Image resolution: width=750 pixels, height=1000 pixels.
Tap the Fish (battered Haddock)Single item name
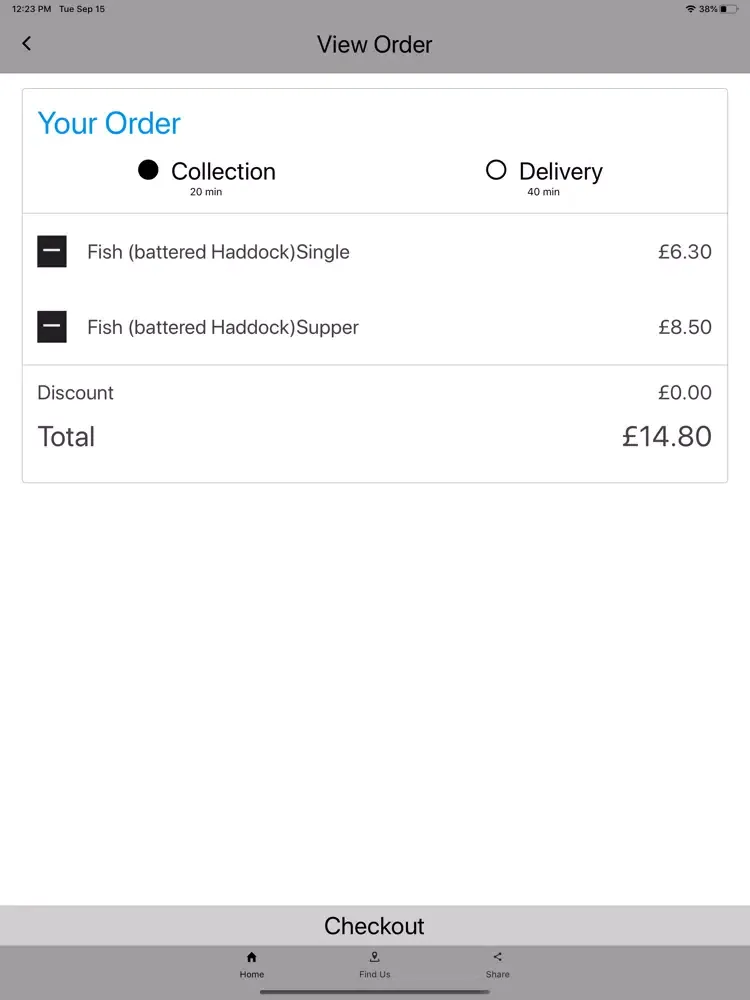point(218,252)
